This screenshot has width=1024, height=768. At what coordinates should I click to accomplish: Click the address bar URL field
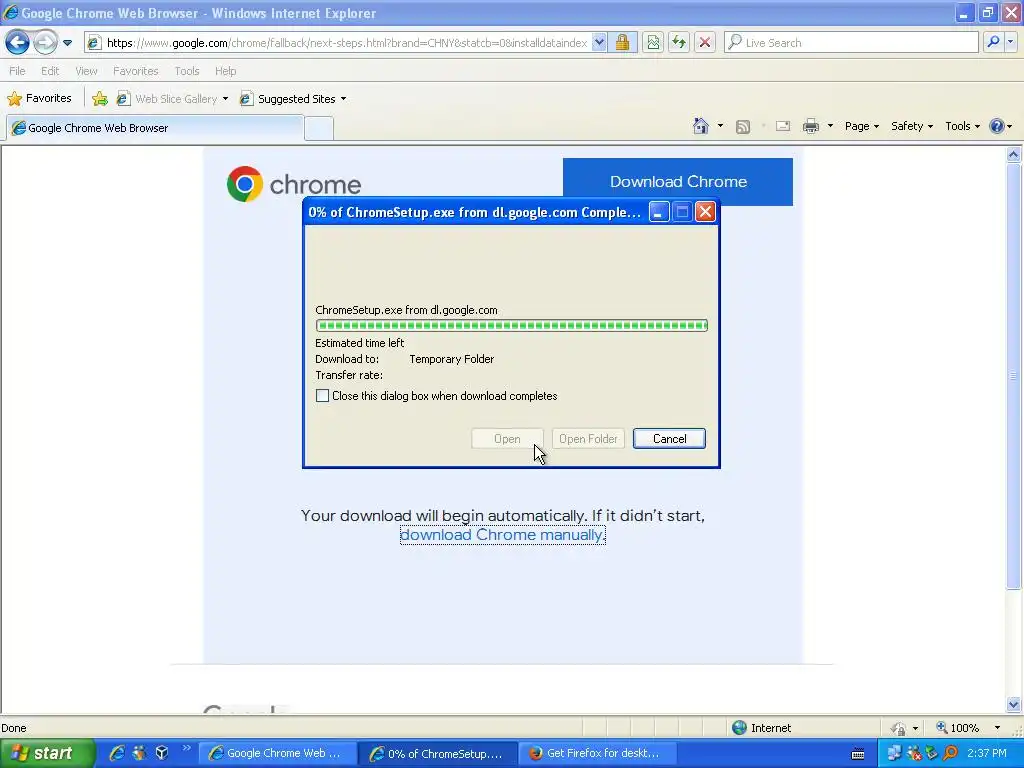[338, 43]
